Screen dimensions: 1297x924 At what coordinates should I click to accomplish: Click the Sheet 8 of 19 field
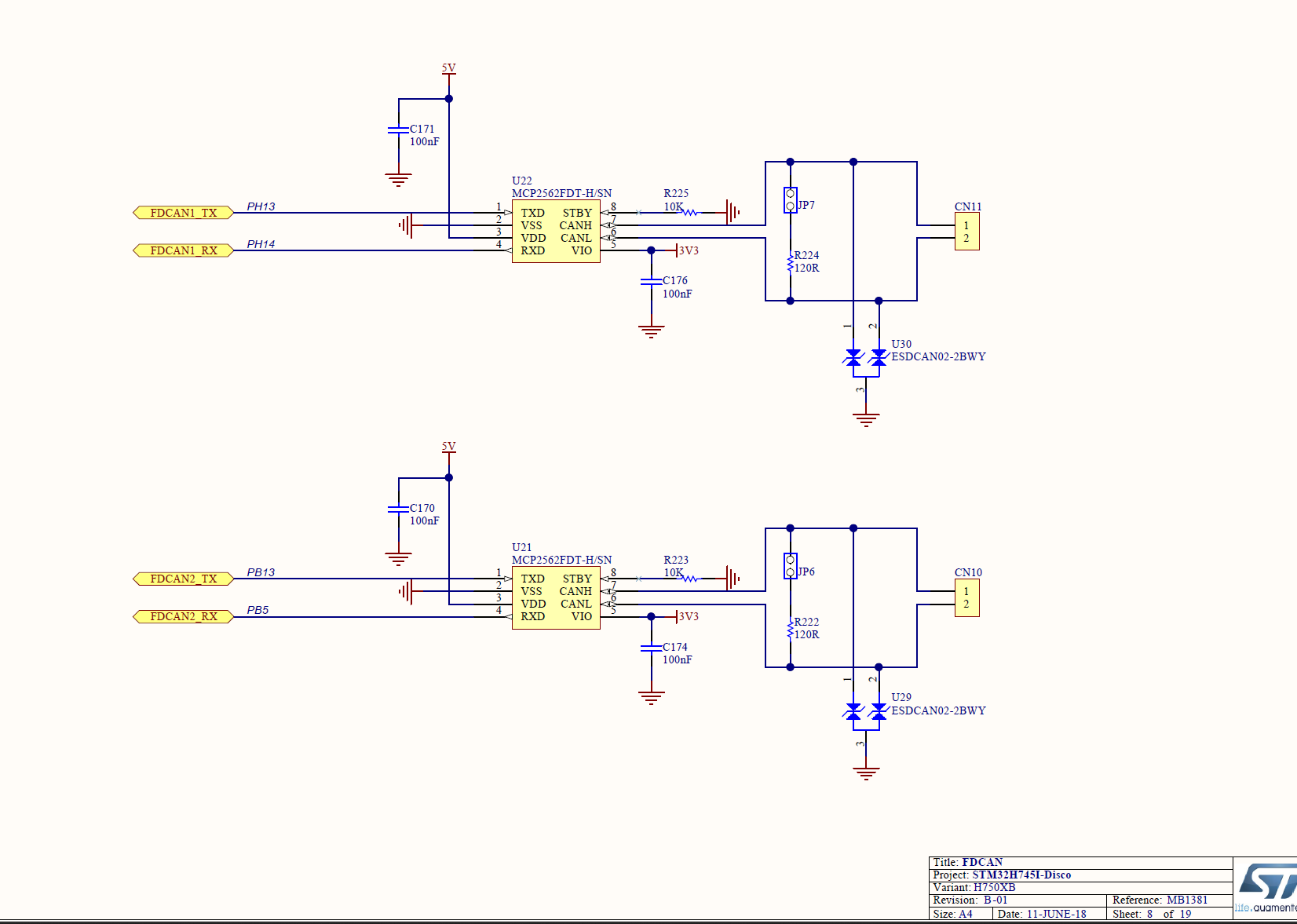[1151, 914]
